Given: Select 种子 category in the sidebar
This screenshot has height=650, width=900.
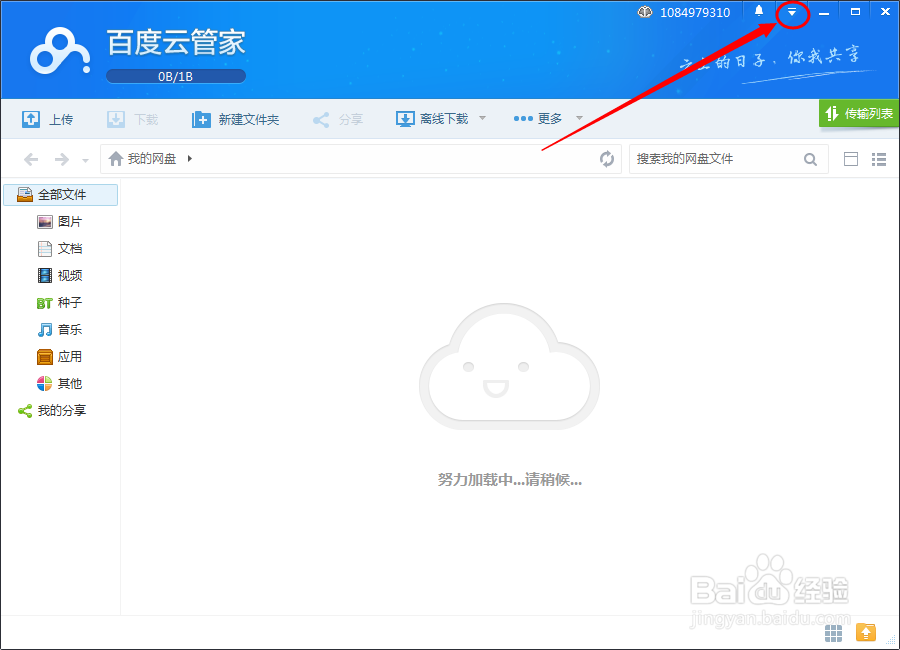Looking at the screenshot, I should [x=60, y=303].
